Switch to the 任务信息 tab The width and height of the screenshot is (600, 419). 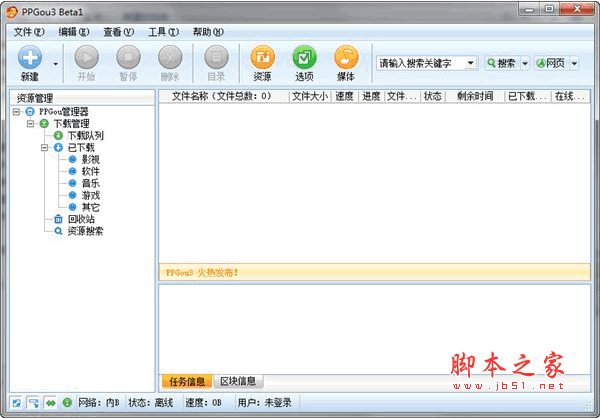pos(187,382)
